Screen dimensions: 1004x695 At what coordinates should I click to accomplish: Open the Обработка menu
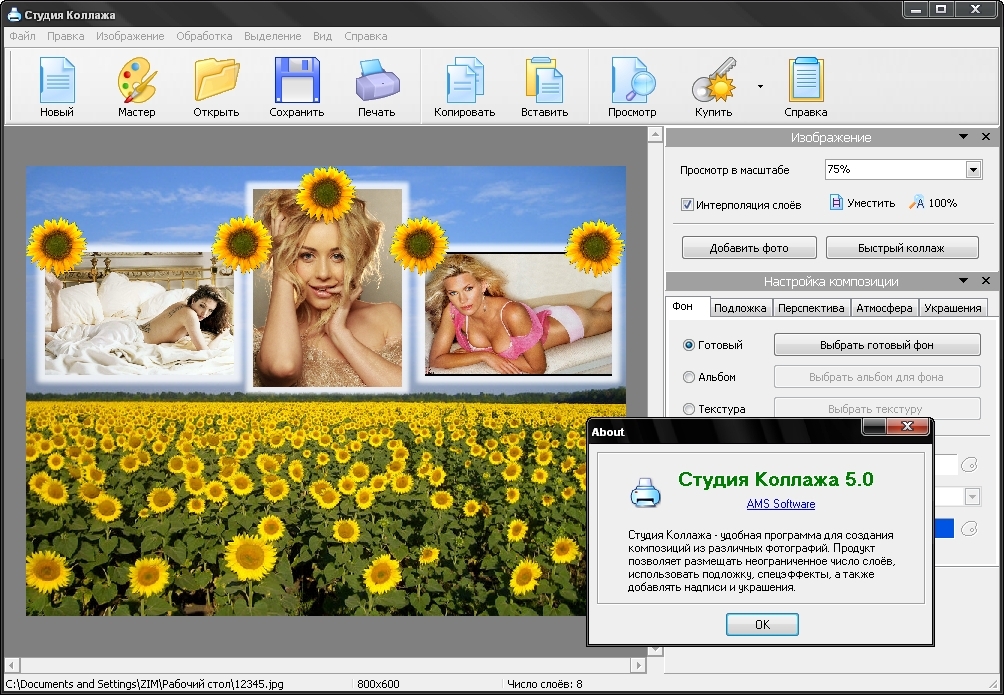204,36
